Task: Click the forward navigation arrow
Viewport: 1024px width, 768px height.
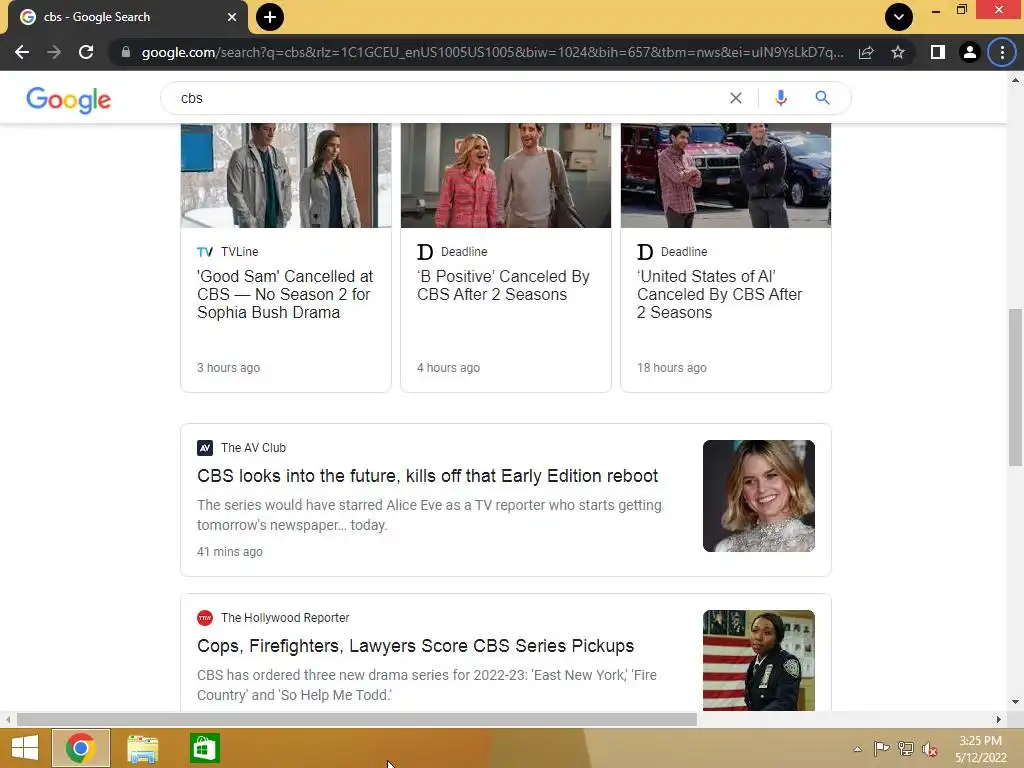Action: point(54,52)
